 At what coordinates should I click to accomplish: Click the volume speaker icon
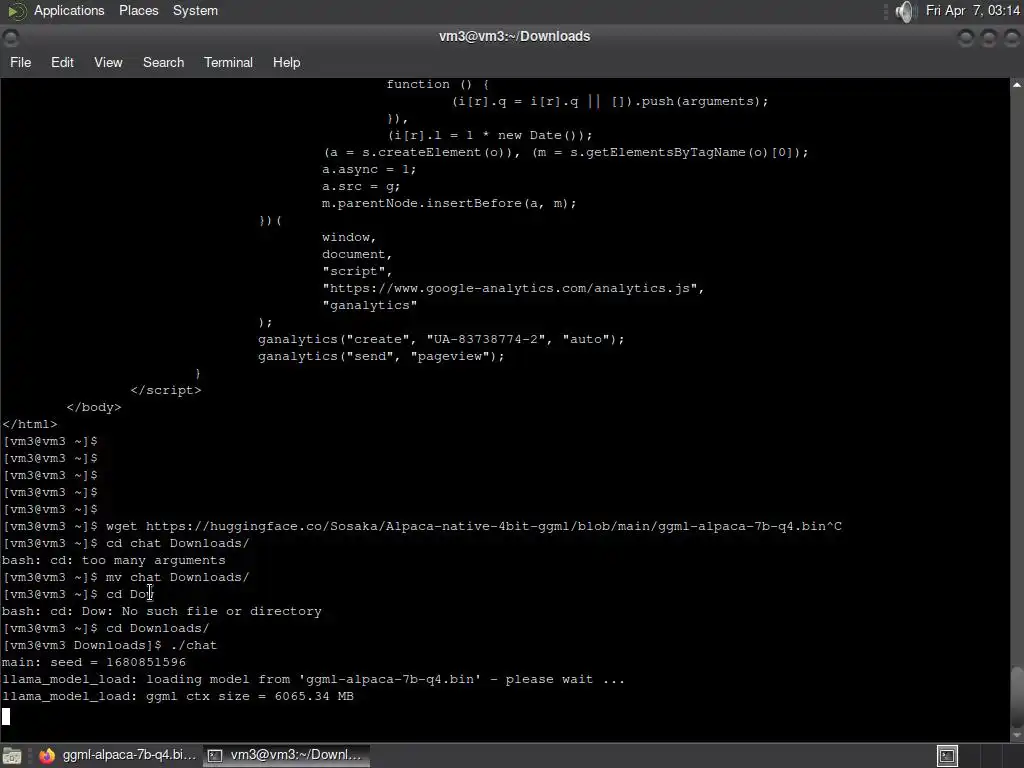point(905,11)
